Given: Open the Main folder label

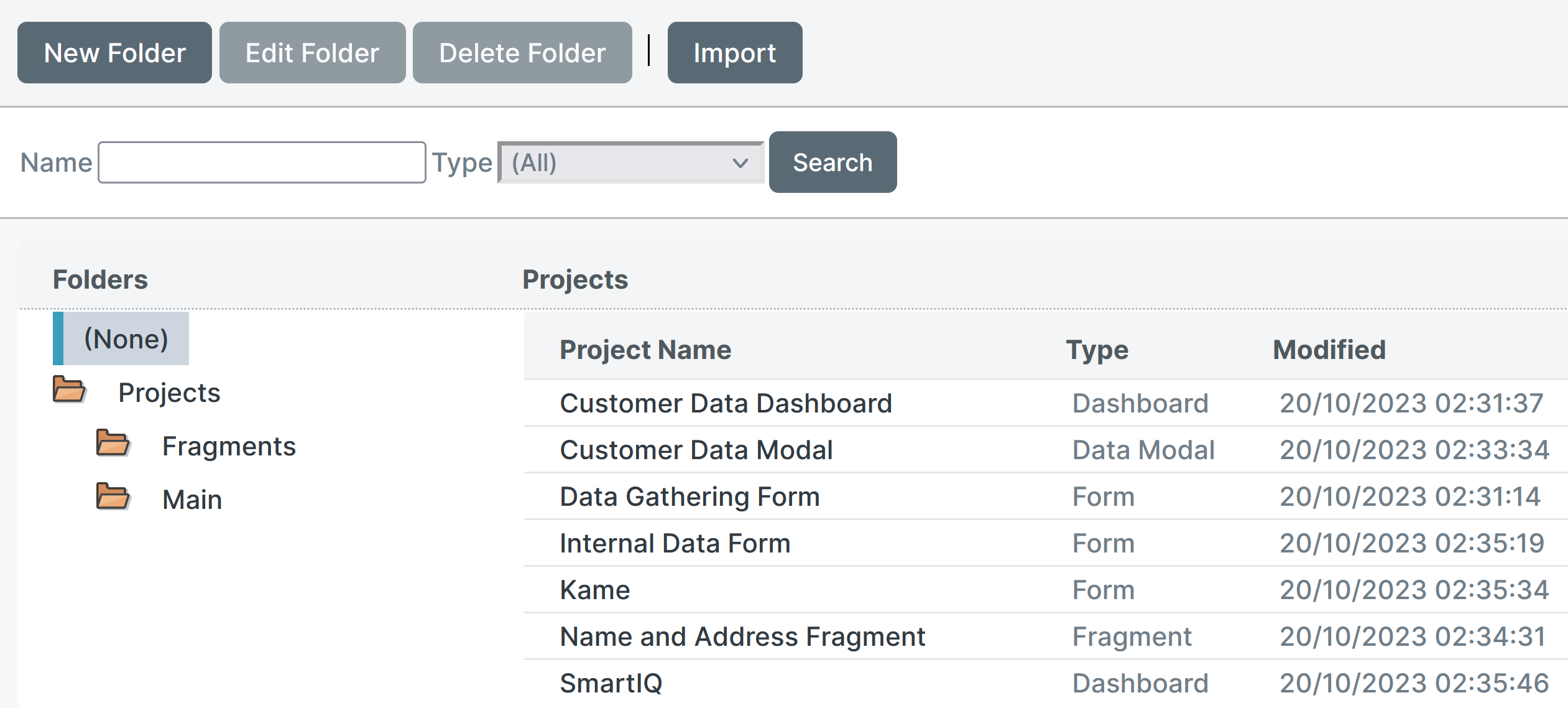Looking at the screenshot, I should point(192,500).
